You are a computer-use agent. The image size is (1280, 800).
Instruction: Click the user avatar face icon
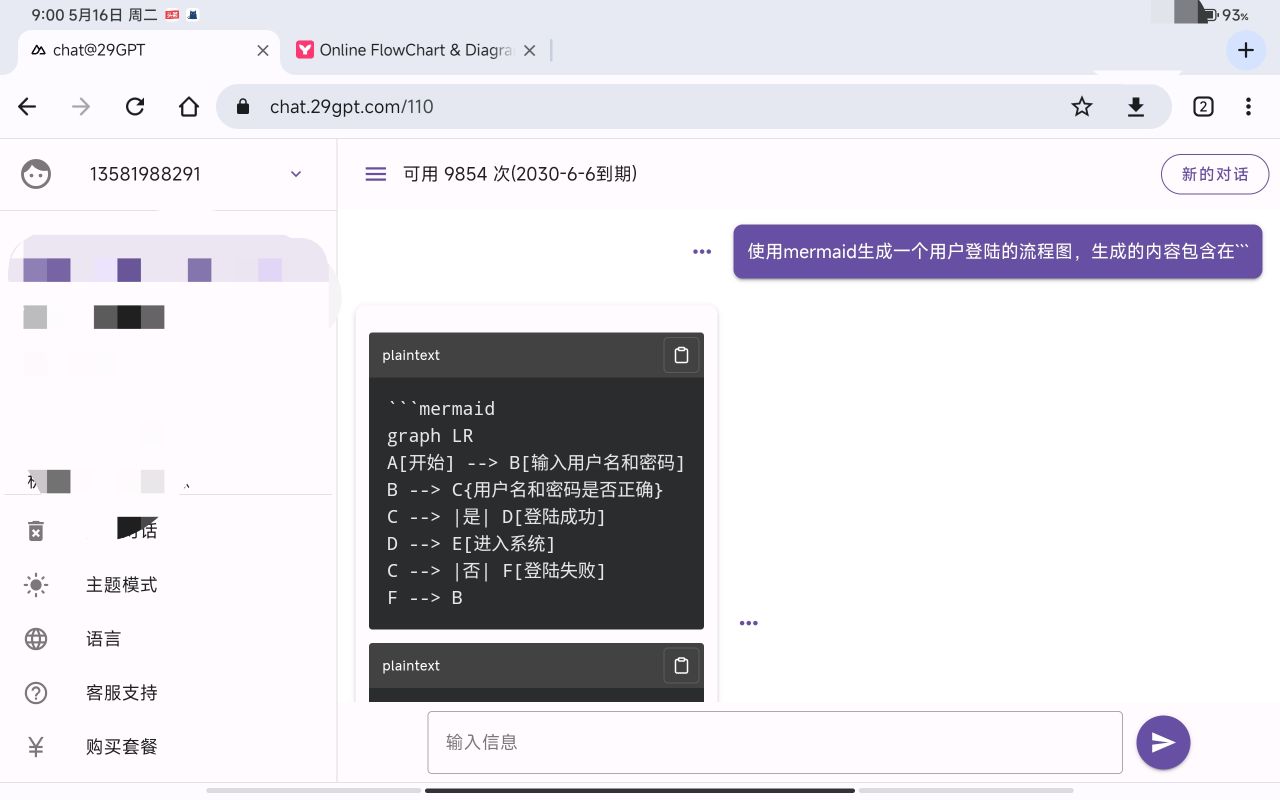[36, 174]
